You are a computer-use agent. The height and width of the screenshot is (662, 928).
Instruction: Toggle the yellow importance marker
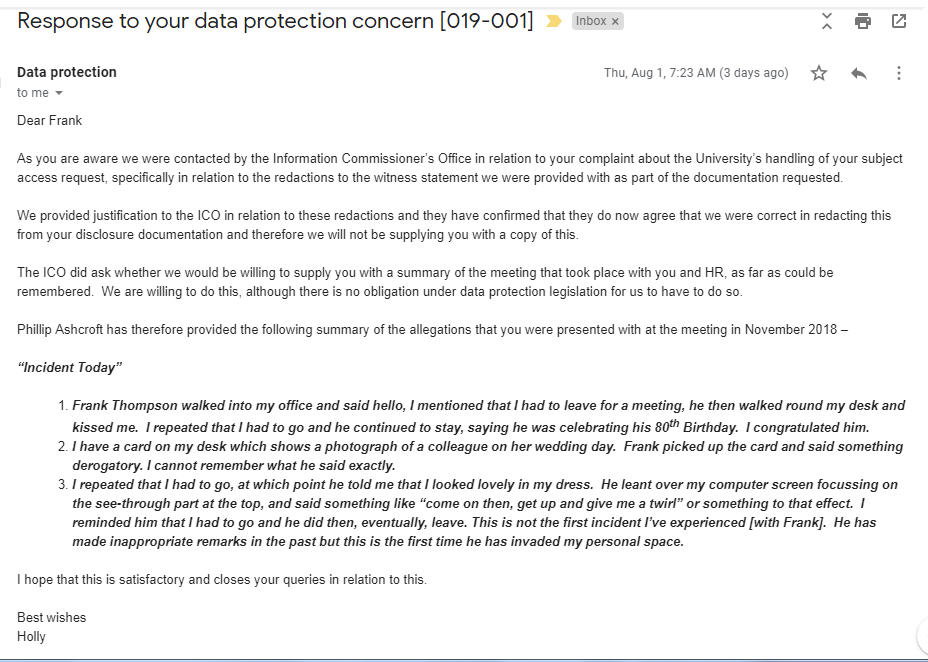click(x=554, y=21)
